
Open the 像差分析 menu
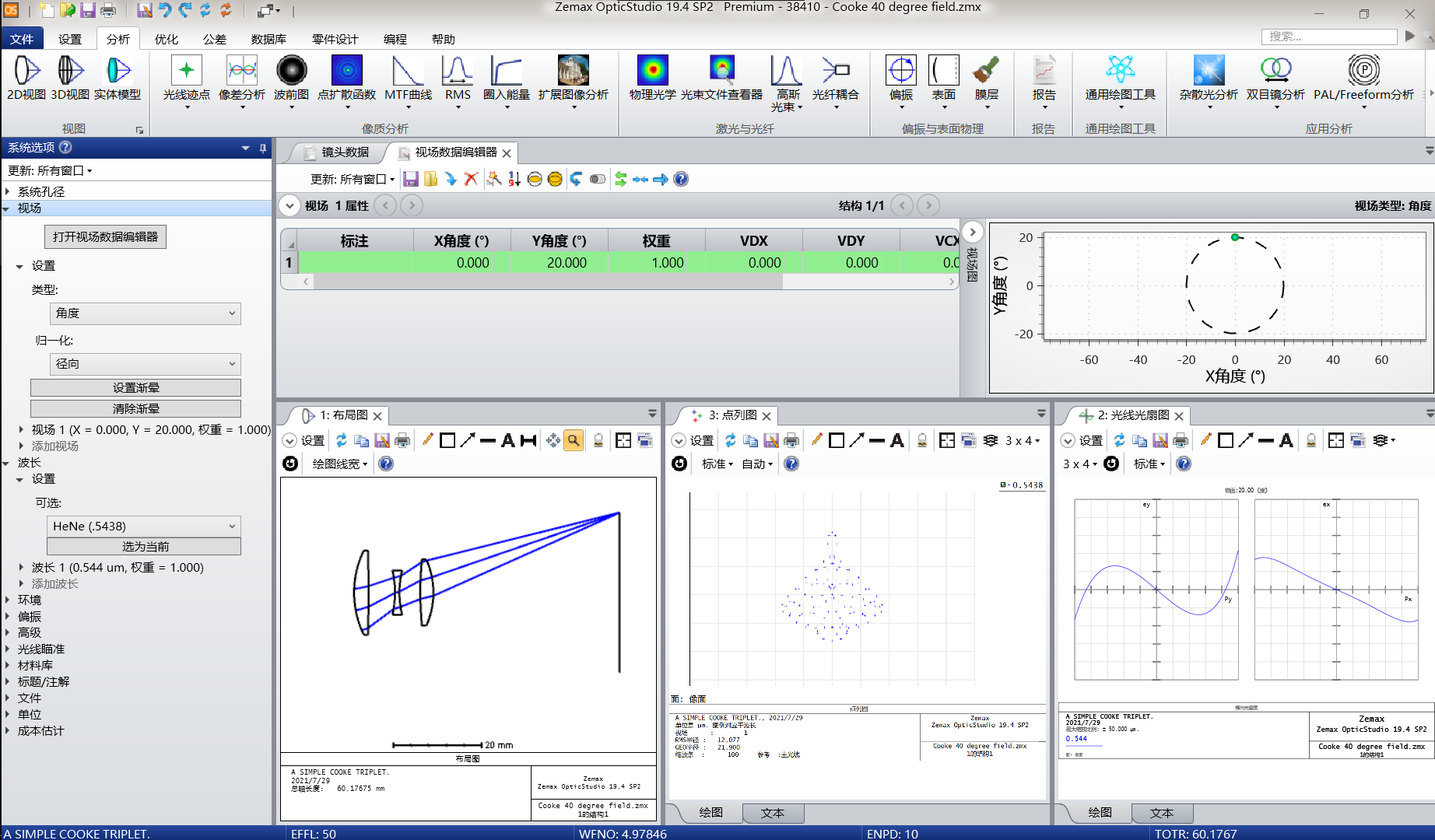click(242, 81)
